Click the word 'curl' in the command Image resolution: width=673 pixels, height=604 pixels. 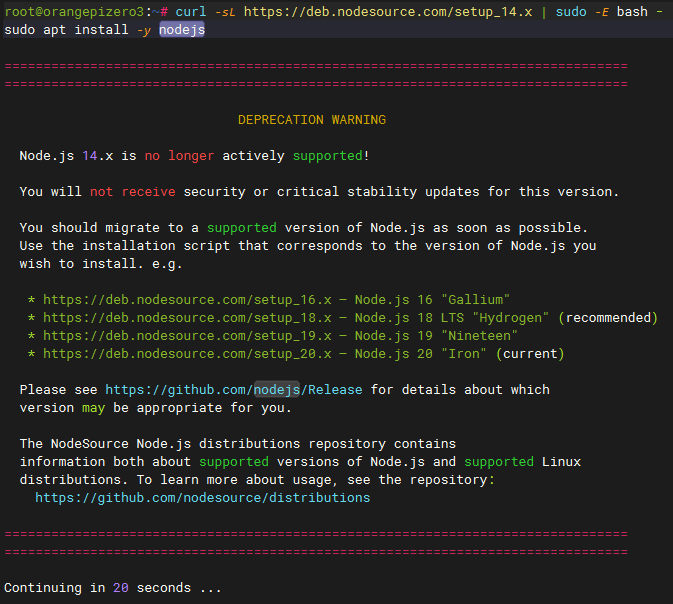191,12
